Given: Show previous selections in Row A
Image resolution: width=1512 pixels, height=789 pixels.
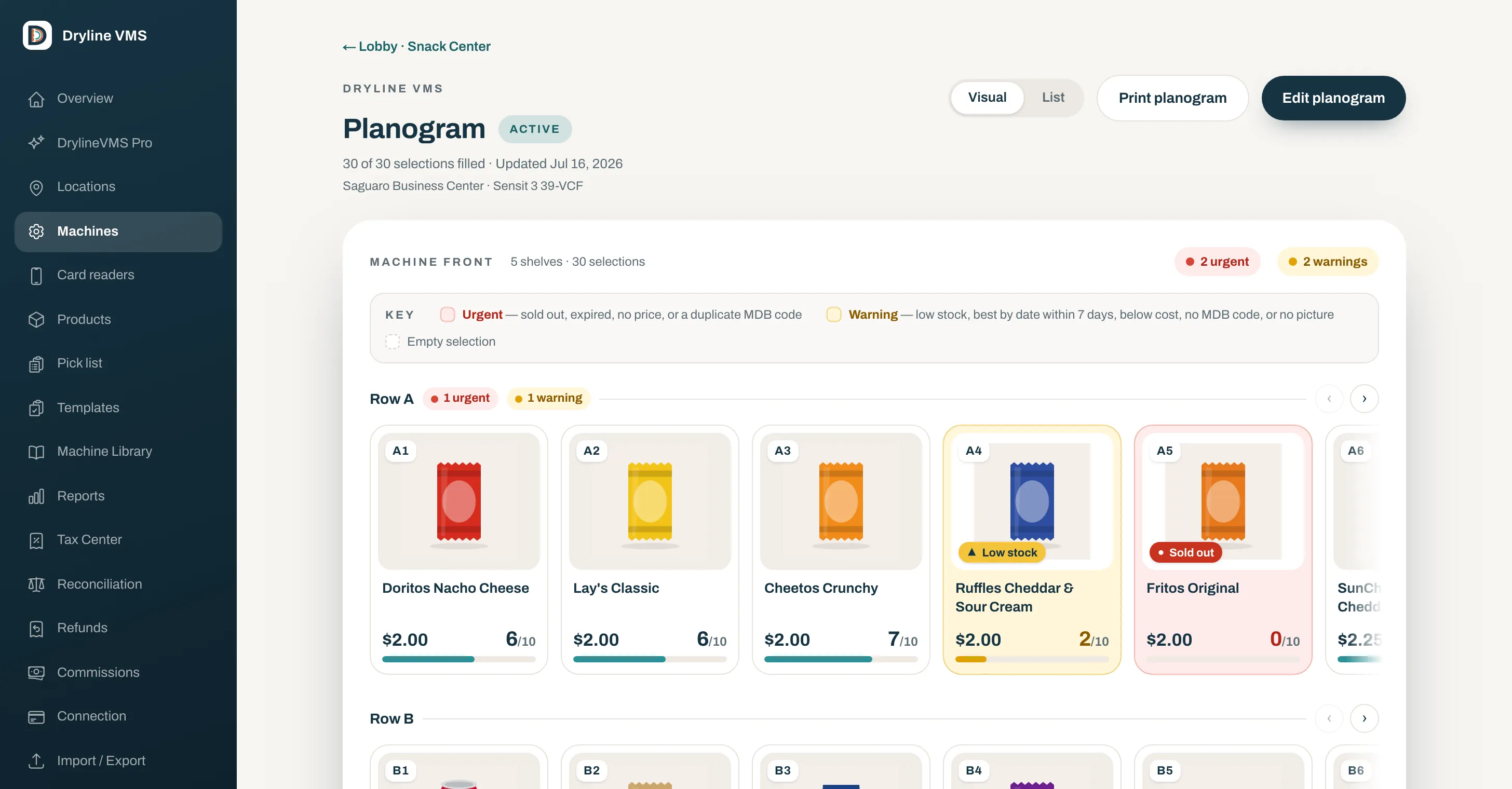Looking at the screenshot, I should pos(1329,399).
